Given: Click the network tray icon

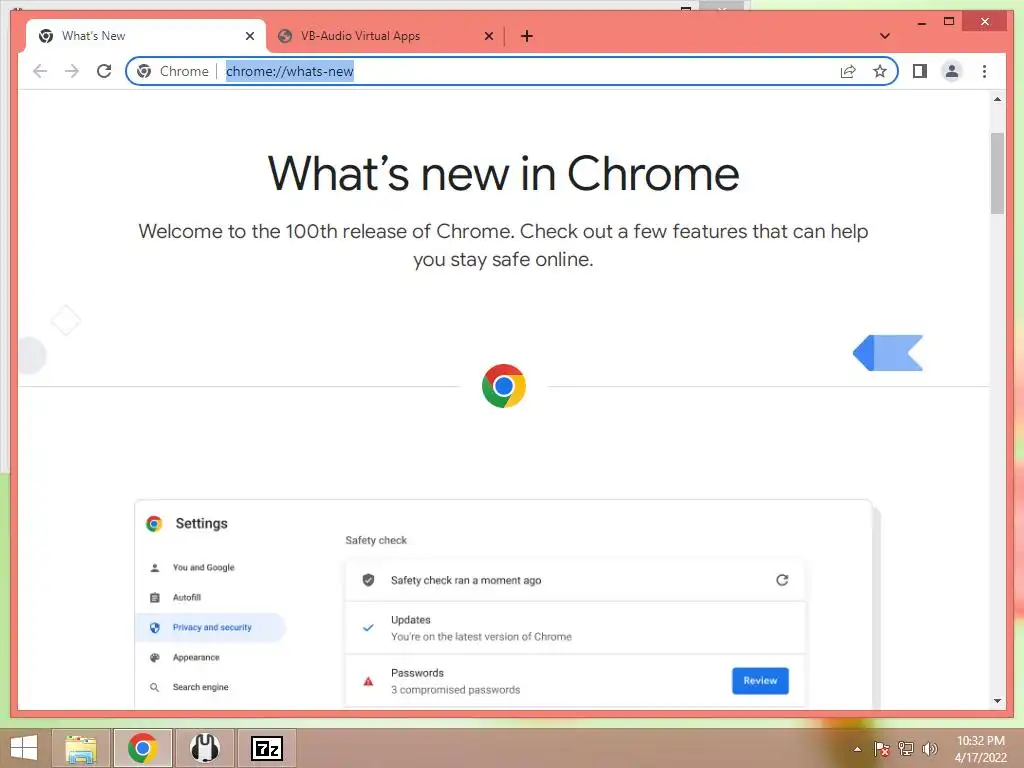Looking at the screenshot, I should (905, 749).
